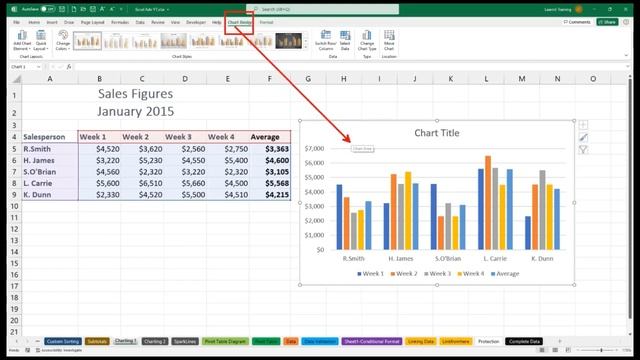Screen dimensions: 640x360
Task: Switch to Protection sheet
Action: (x=489, y=341)
